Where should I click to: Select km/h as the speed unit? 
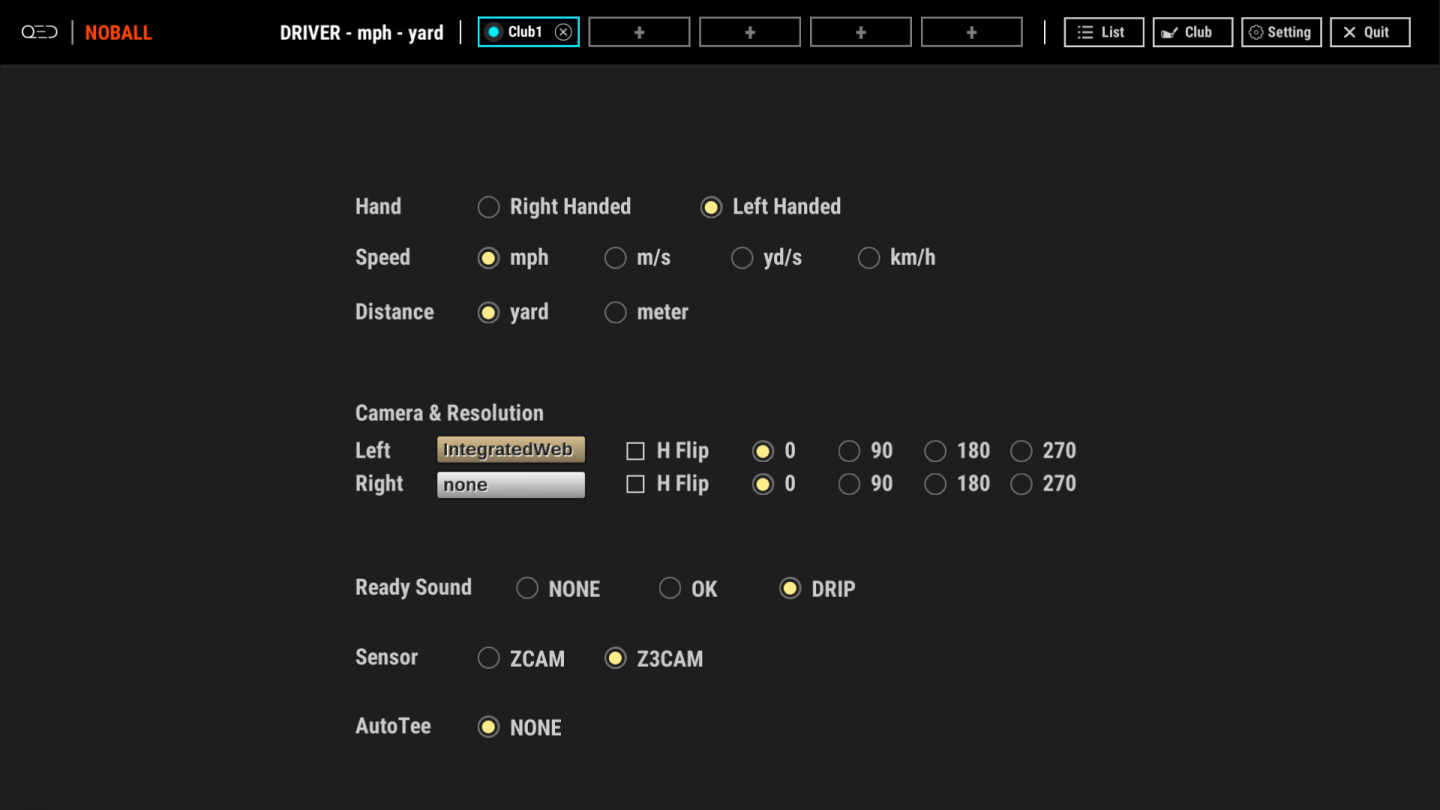click(869, 258)
